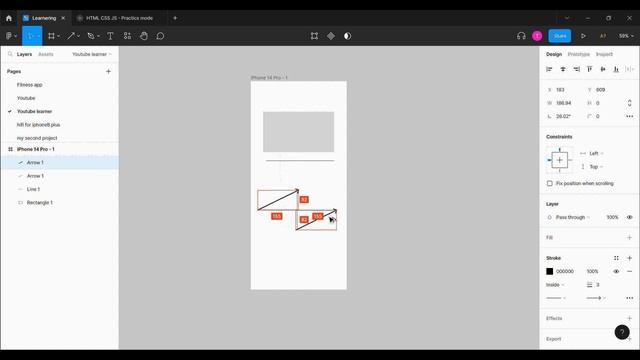Open the Inside stroke position dropdown
640x360 pixels.
tap(555, 285)
